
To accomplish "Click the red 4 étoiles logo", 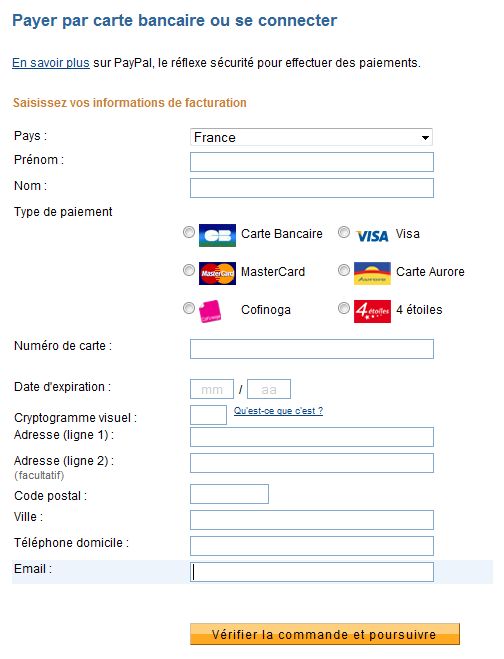I will coord(372,311).
